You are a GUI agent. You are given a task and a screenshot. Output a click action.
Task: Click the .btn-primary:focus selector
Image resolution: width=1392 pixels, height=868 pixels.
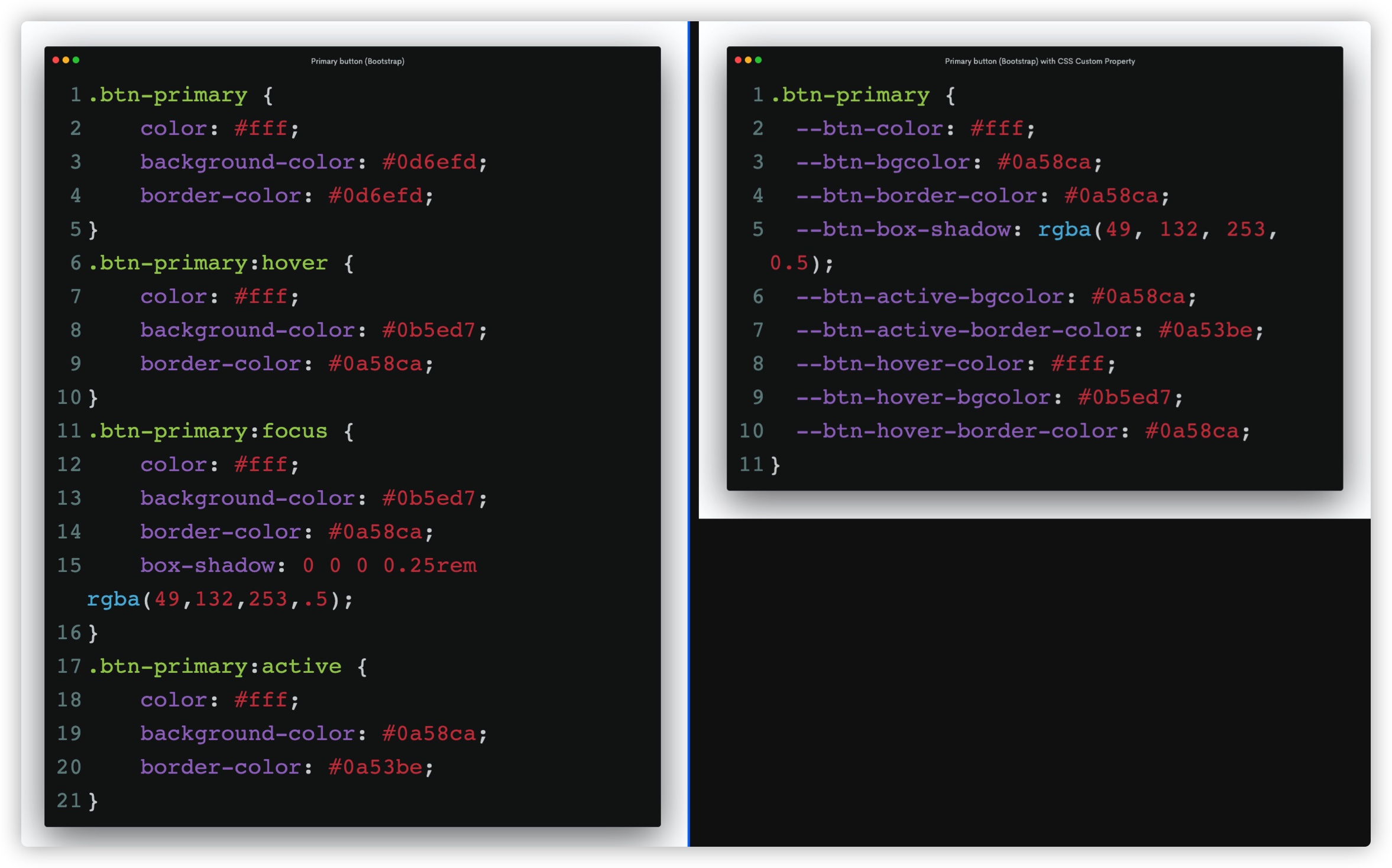click(208, 431)
